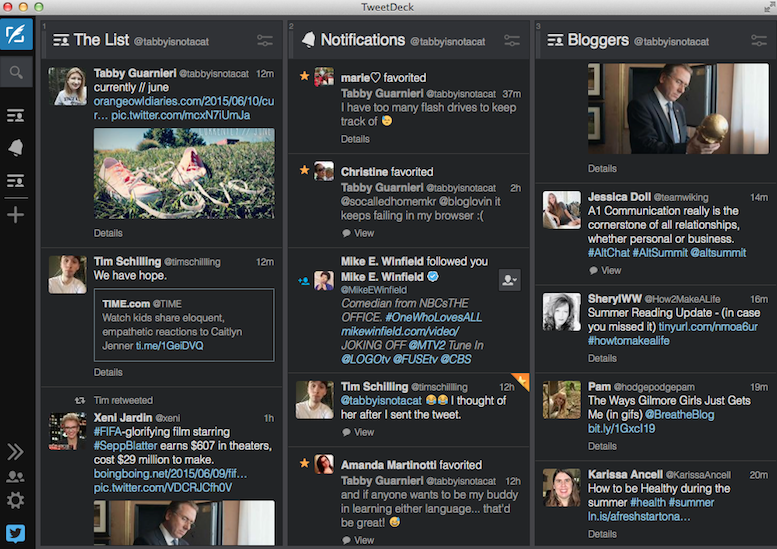777x549 pixels.
Task: Jump to Notifications column via bell sidebar icon
Action: [x=16, y=148]
